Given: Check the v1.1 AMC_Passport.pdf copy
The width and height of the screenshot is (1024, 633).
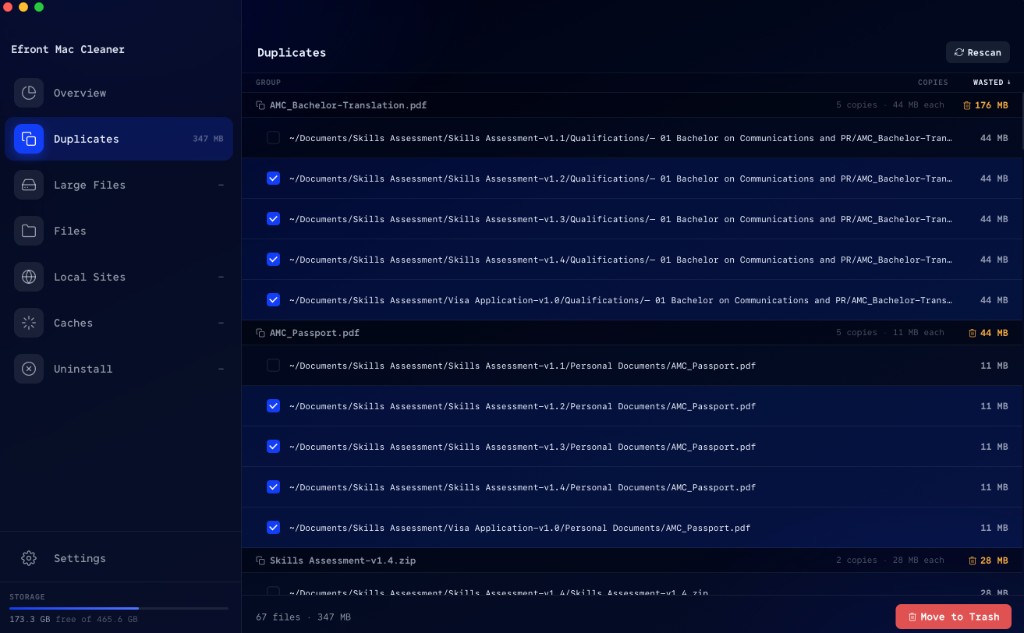Looking at the screenshot, I should pos(273,366).
